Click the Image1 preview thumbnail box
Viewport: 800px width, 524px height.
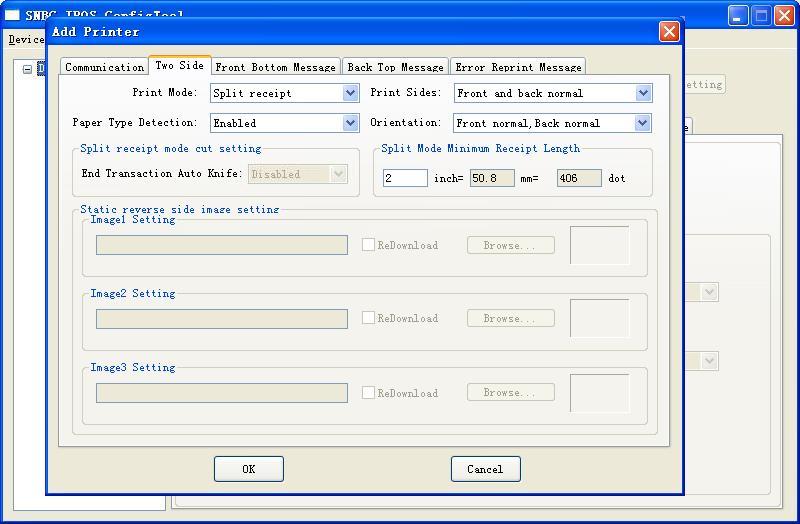[x=599, y=245]
